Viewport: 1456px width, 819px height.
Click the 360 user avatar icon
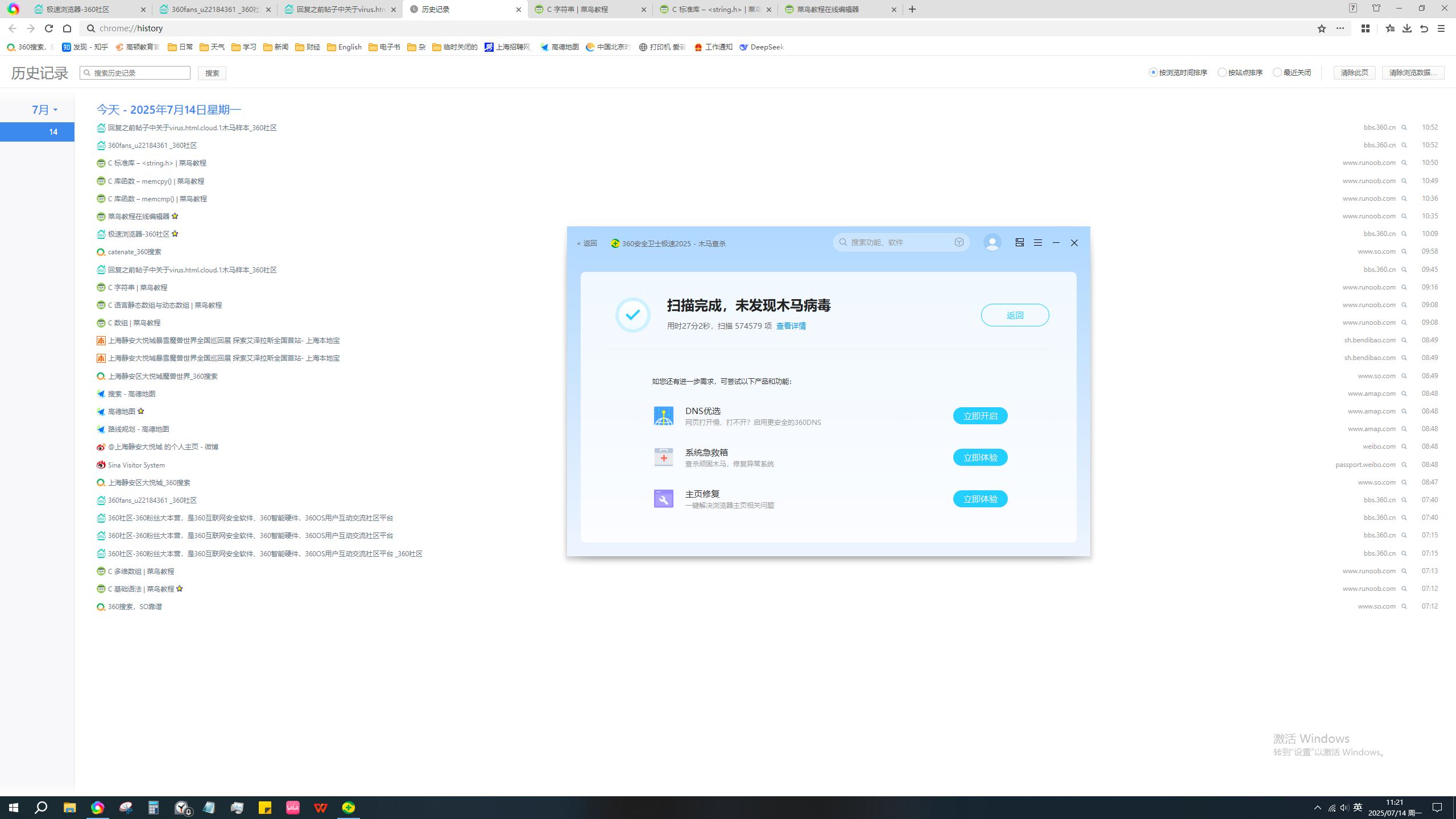[x=992, y=243]
